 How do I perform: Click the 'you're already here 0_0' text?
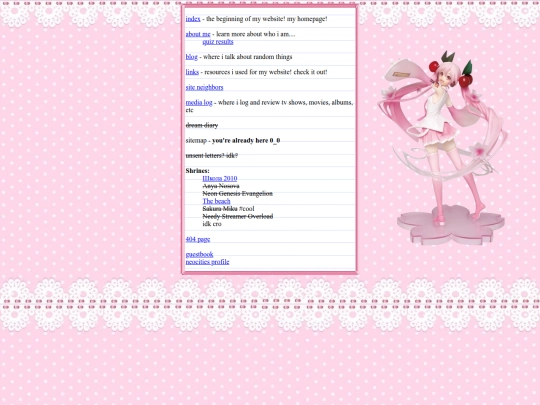[246, 141]
